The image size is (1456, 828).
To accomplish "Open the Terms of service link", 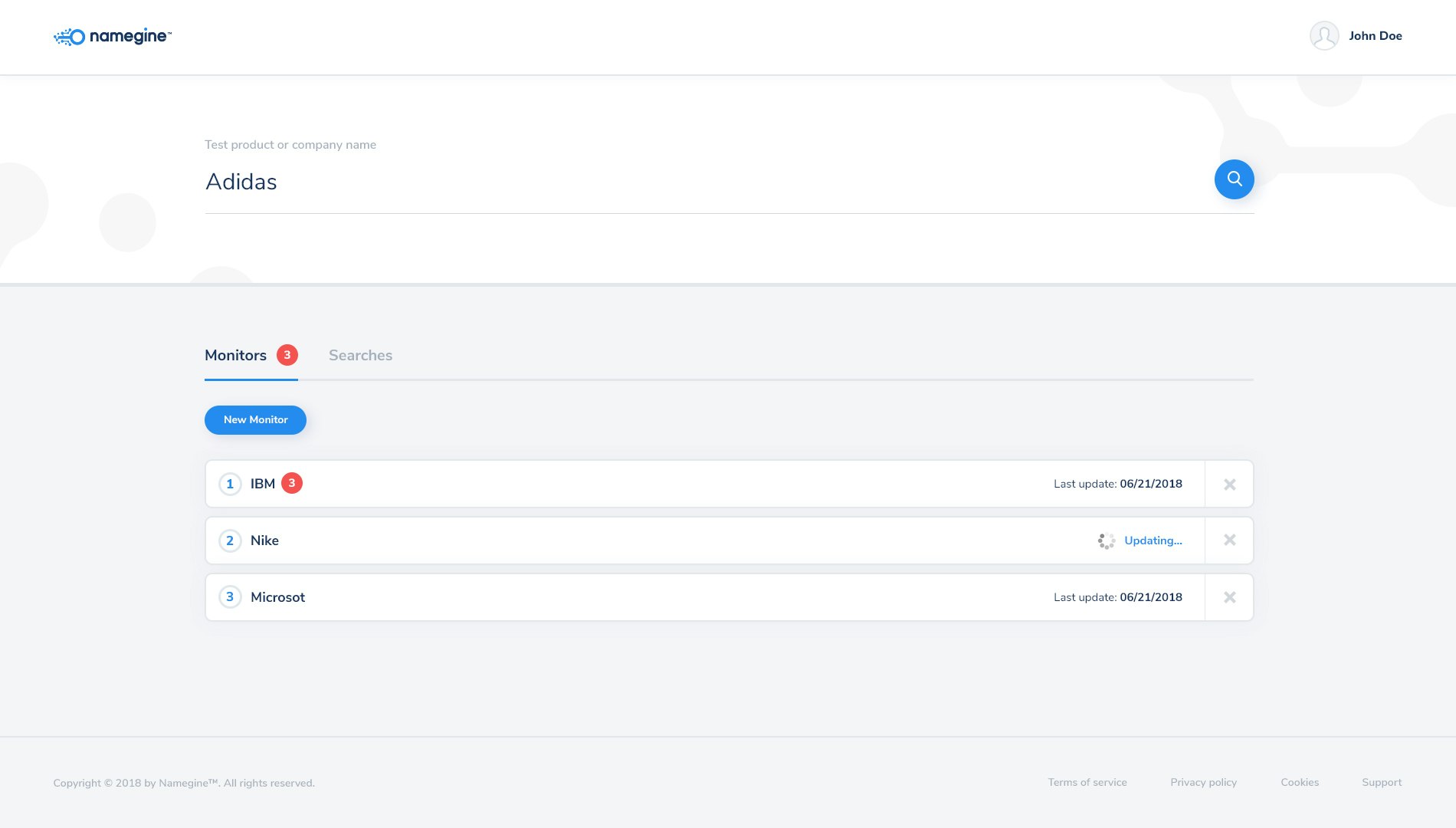I will coord(1087,783).
